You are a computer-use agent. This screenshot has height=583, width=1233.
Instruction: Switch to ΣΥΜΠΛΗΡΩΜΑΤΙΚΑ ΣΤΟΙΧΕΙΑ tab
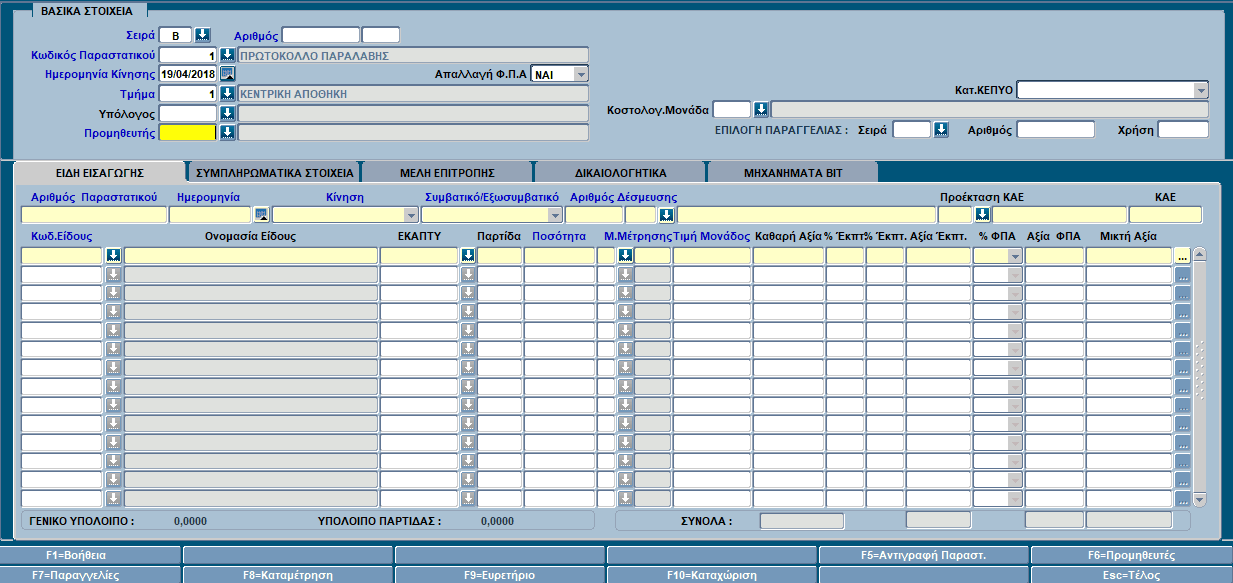click(x=274, y=172)
